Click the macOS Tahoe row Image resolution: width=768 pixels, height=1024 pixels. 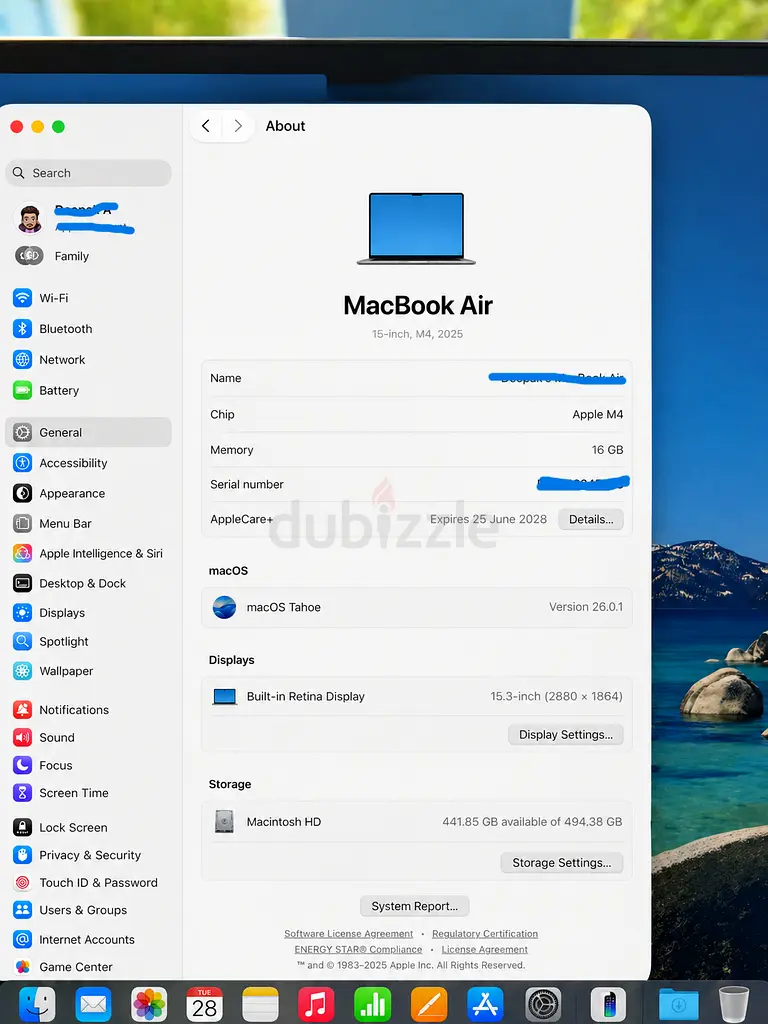417,607
